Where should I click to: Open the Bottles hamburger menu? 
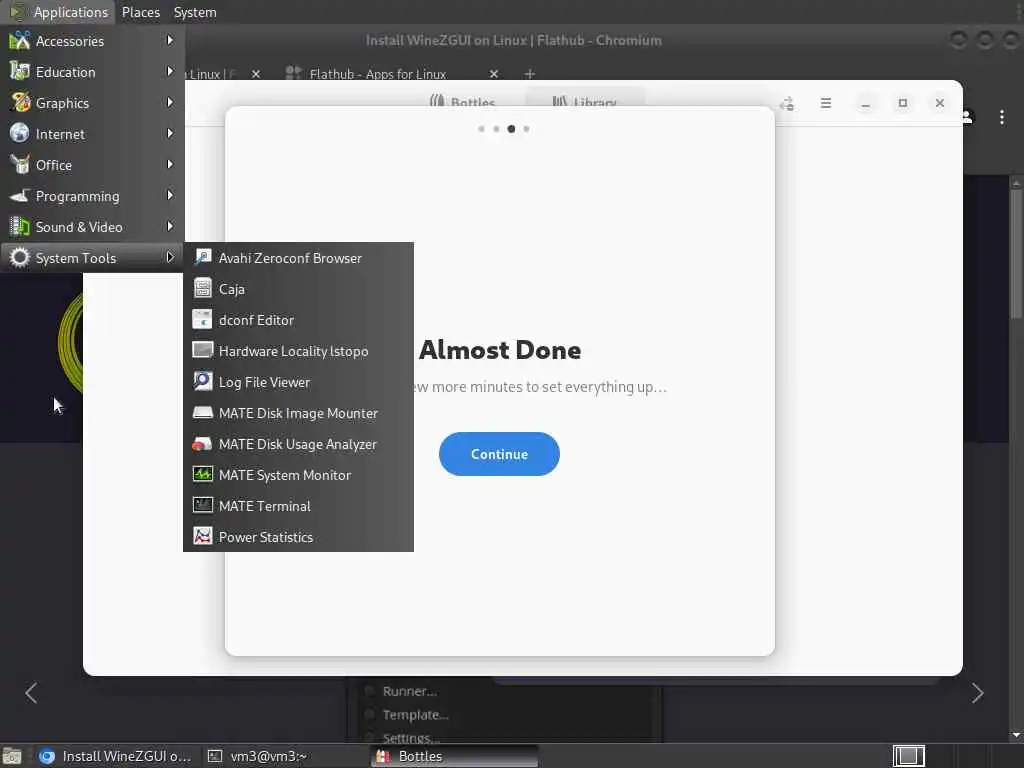(x=825, y=103)
